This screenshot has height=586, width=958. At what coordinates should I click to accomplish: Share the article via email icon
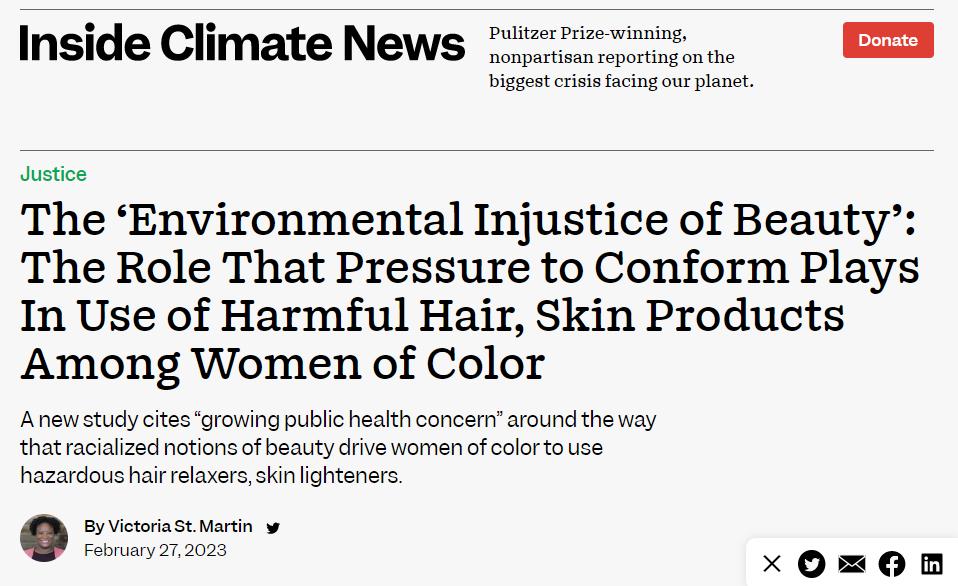[852, 564]
